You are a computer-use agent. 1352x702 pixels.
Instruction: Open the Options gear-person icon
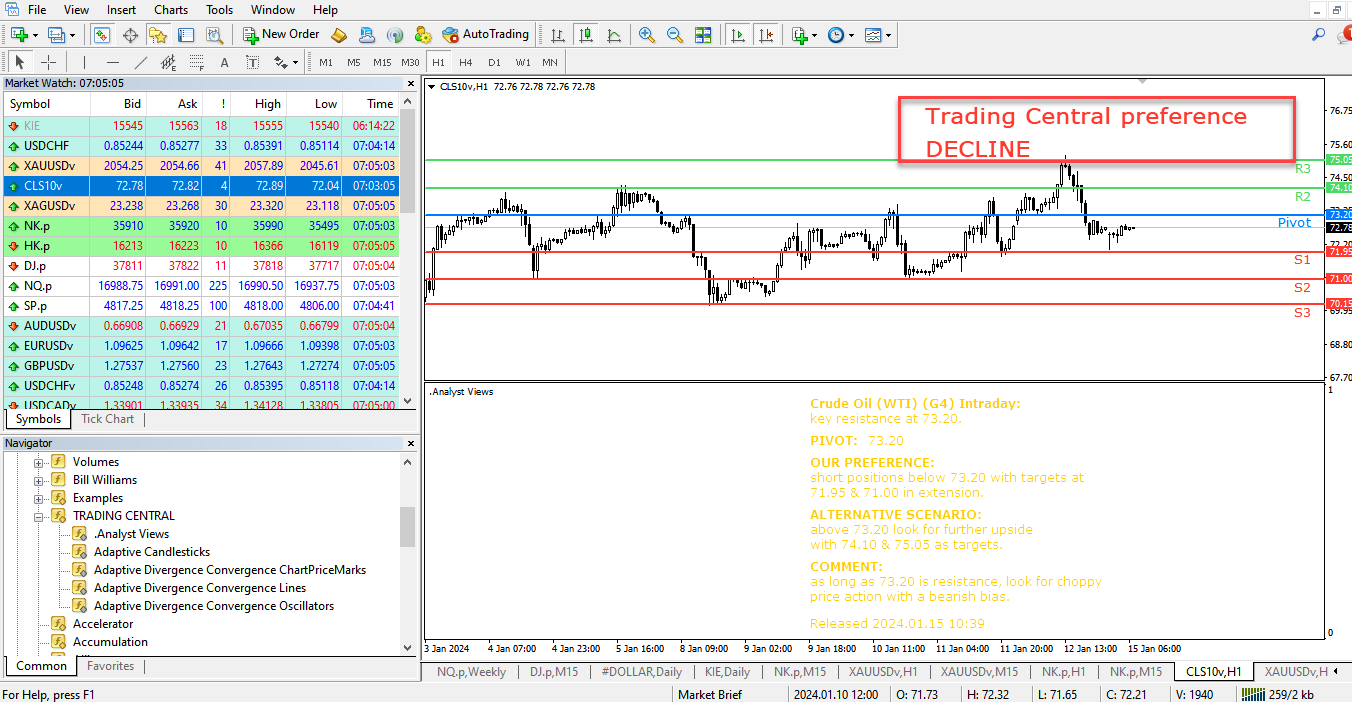422,35
